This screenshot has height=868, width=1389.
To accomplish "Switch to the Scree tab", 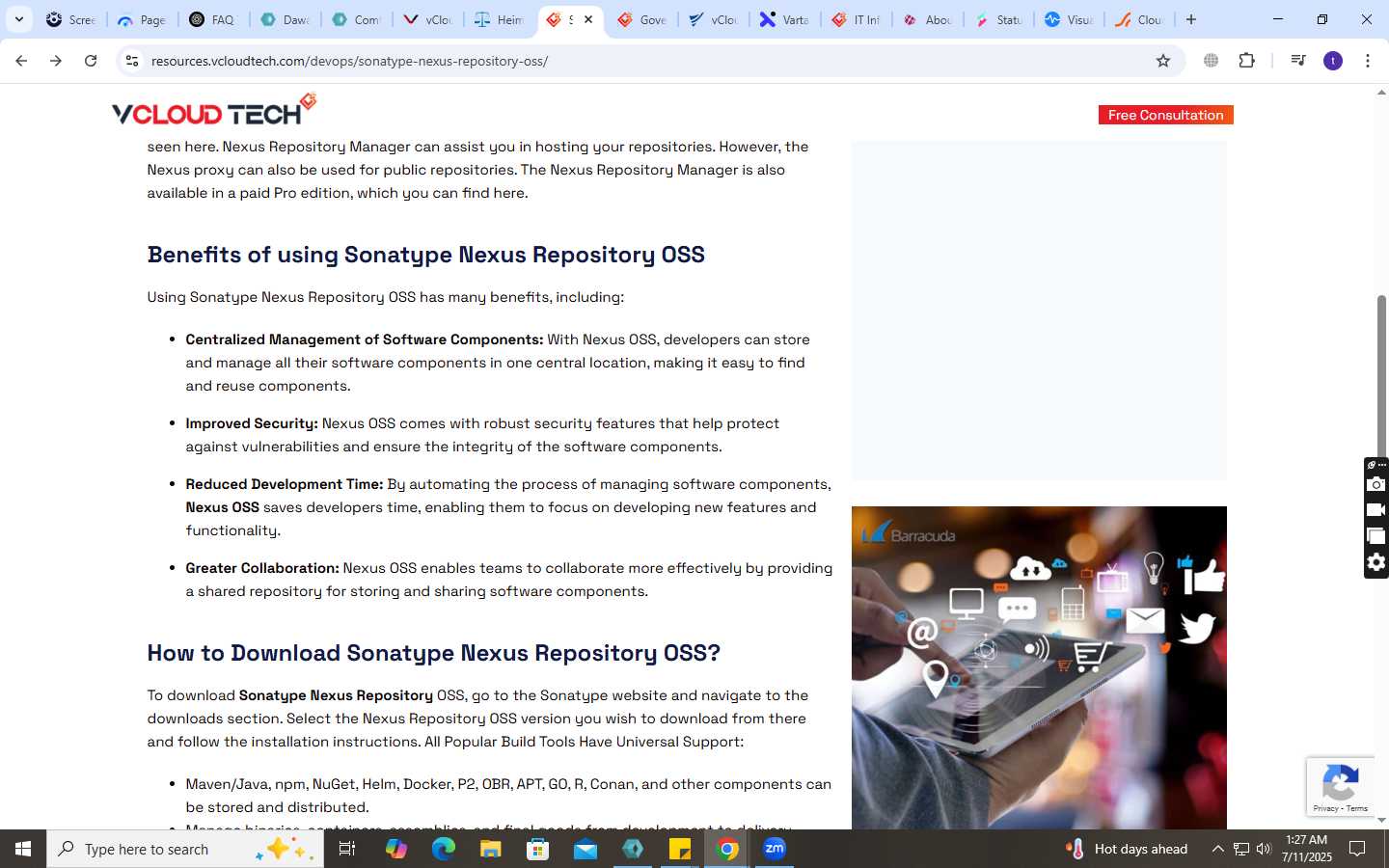I will [x=70, y=19].
